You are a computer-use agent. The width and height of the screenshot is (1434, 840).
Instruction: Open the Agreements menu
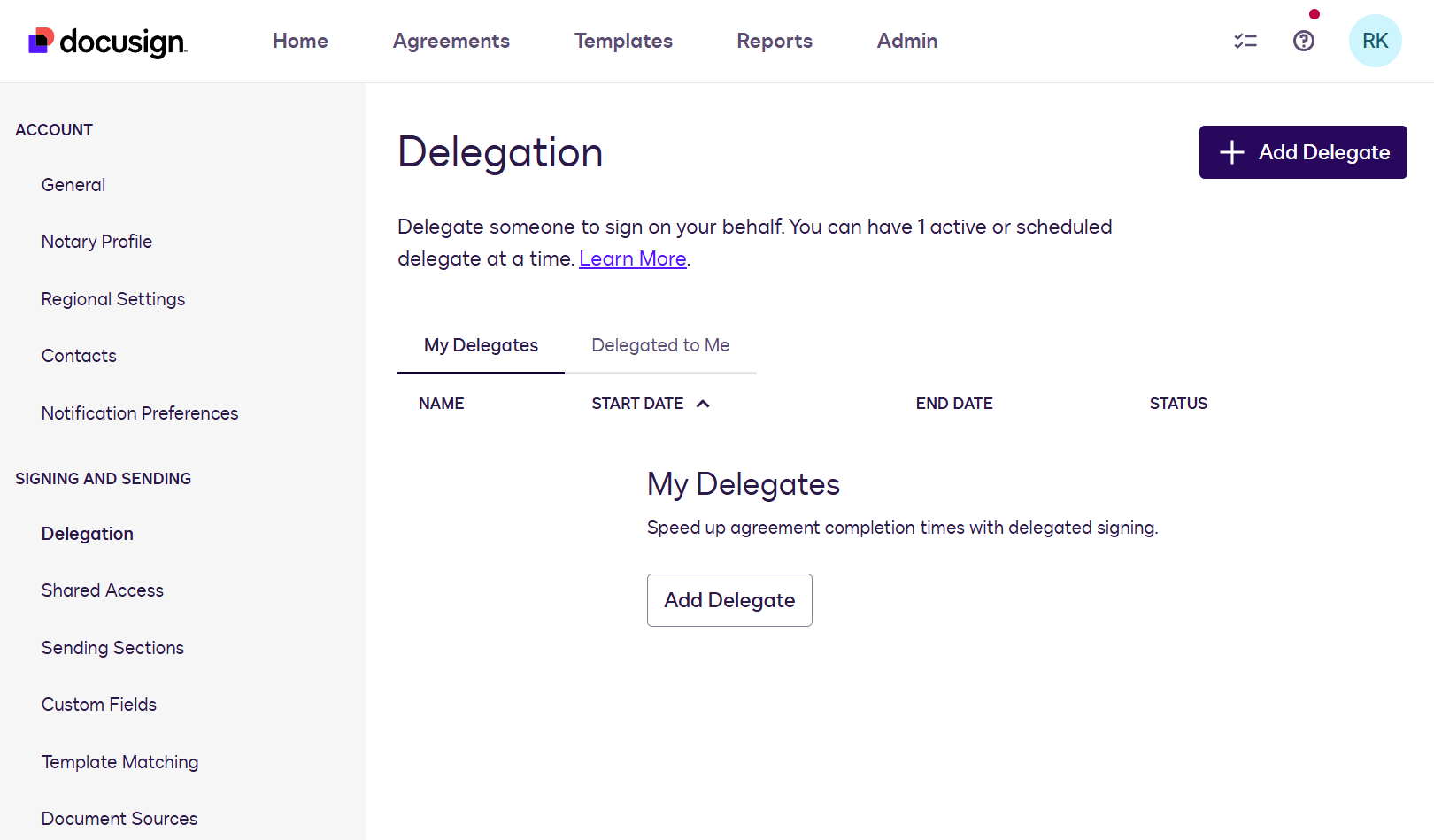click(x=451, y=41)
